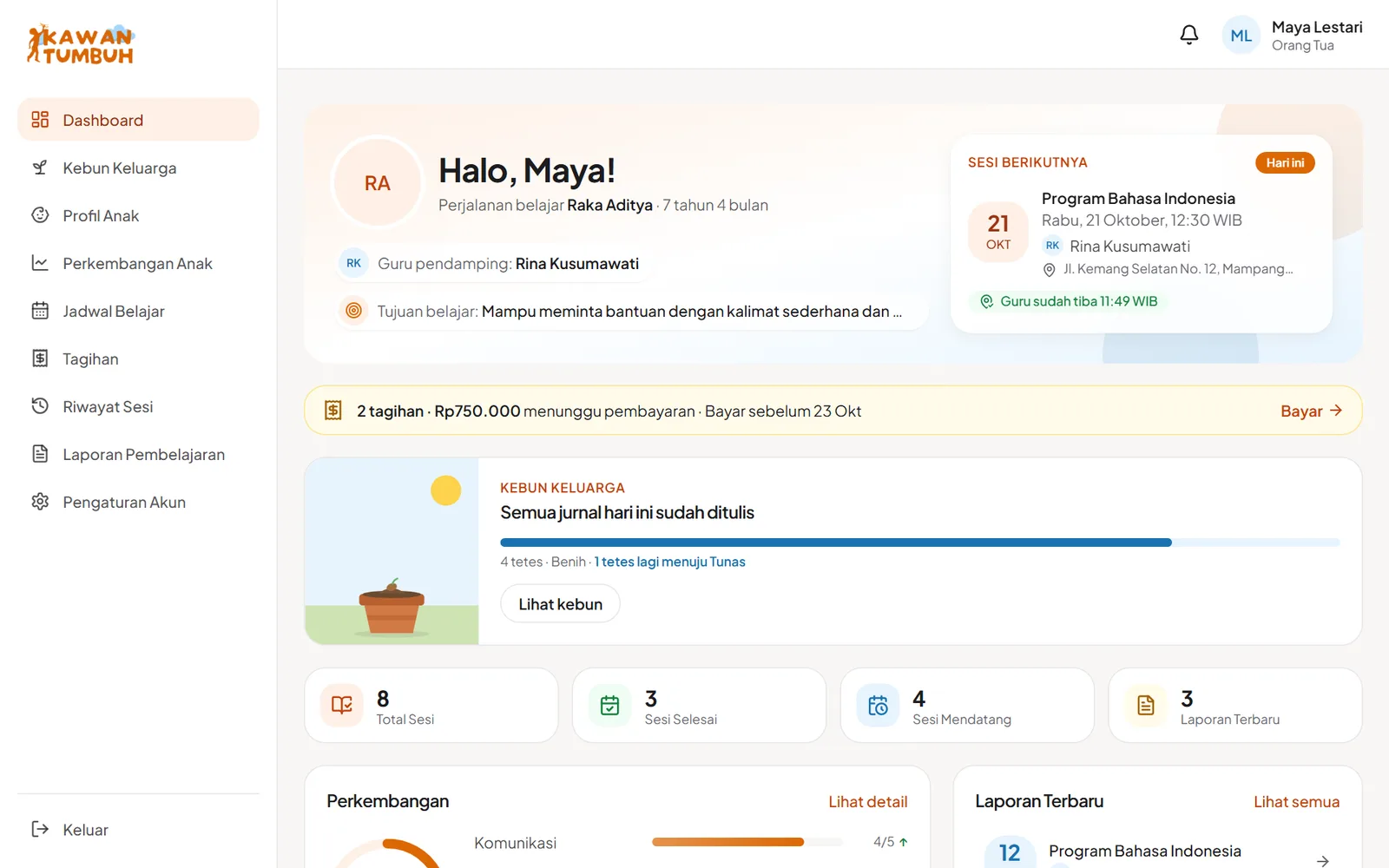Click the Kebun Keluarga sprout icon

click(x=40, y=168)
